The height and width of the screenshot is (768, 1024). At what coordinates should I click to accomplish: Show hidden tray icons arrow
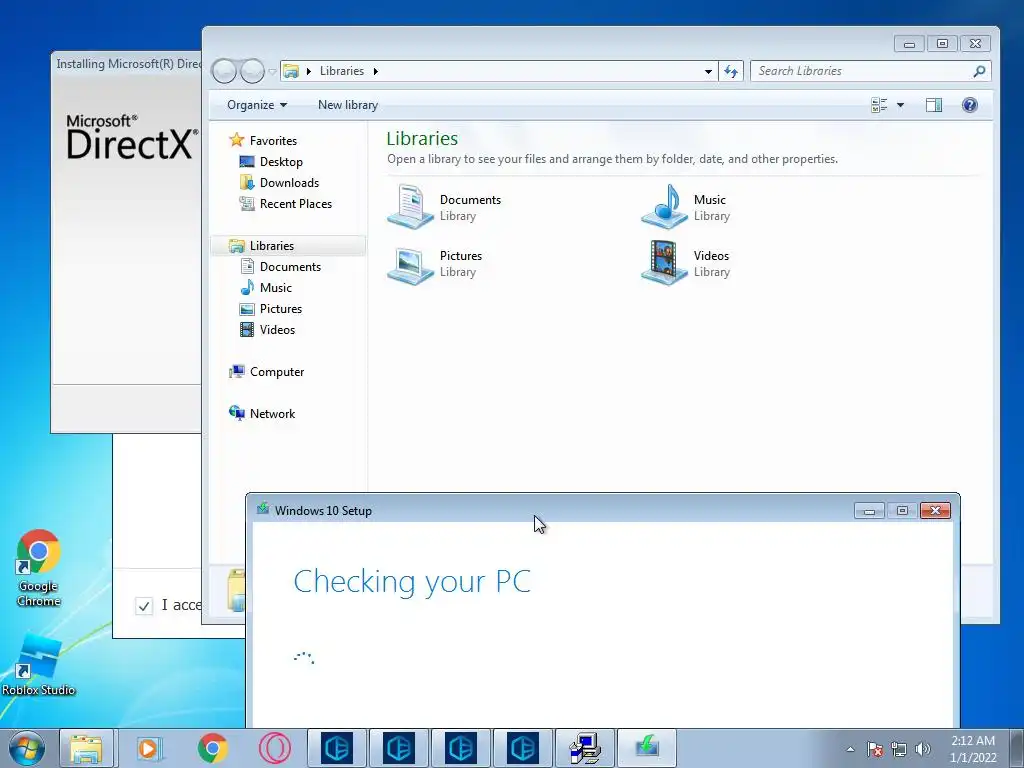click(x=850, y=749)
